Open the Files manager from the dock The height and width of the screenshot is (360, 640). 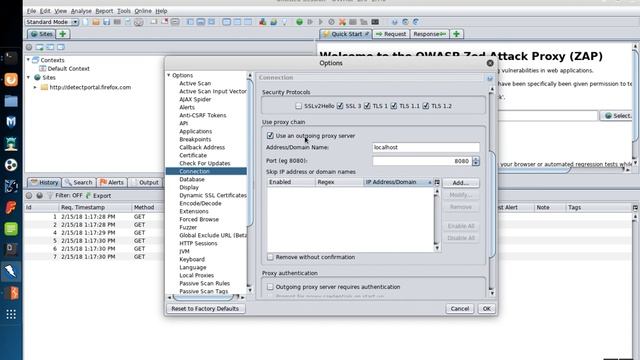(11, 100)
